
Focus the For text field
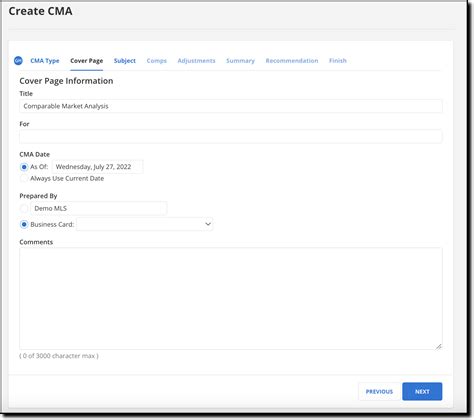(x=231, y=137)
